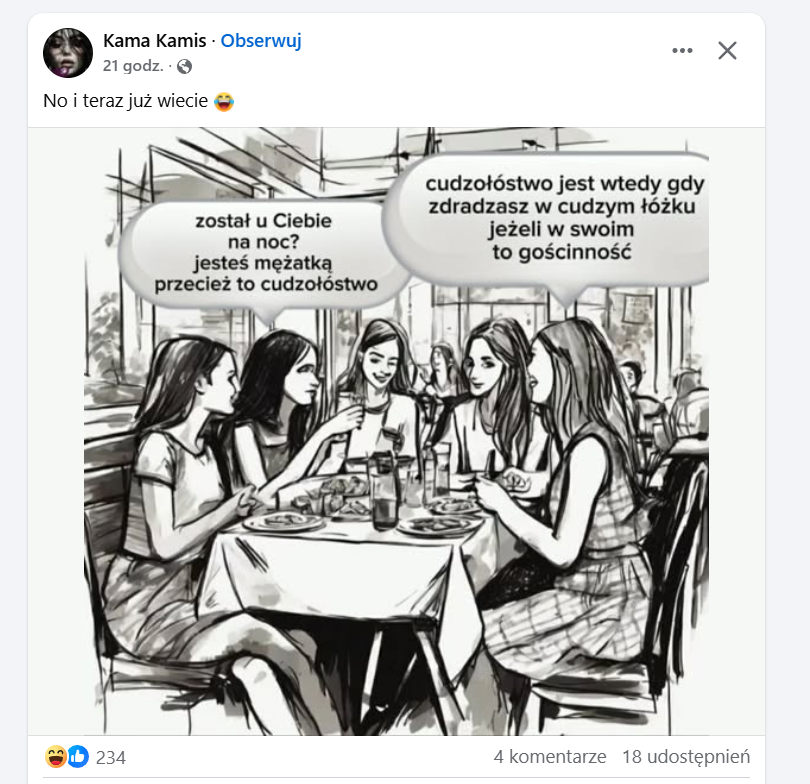
Task: Open Kama Kamis profile picture
Action: 68,52
